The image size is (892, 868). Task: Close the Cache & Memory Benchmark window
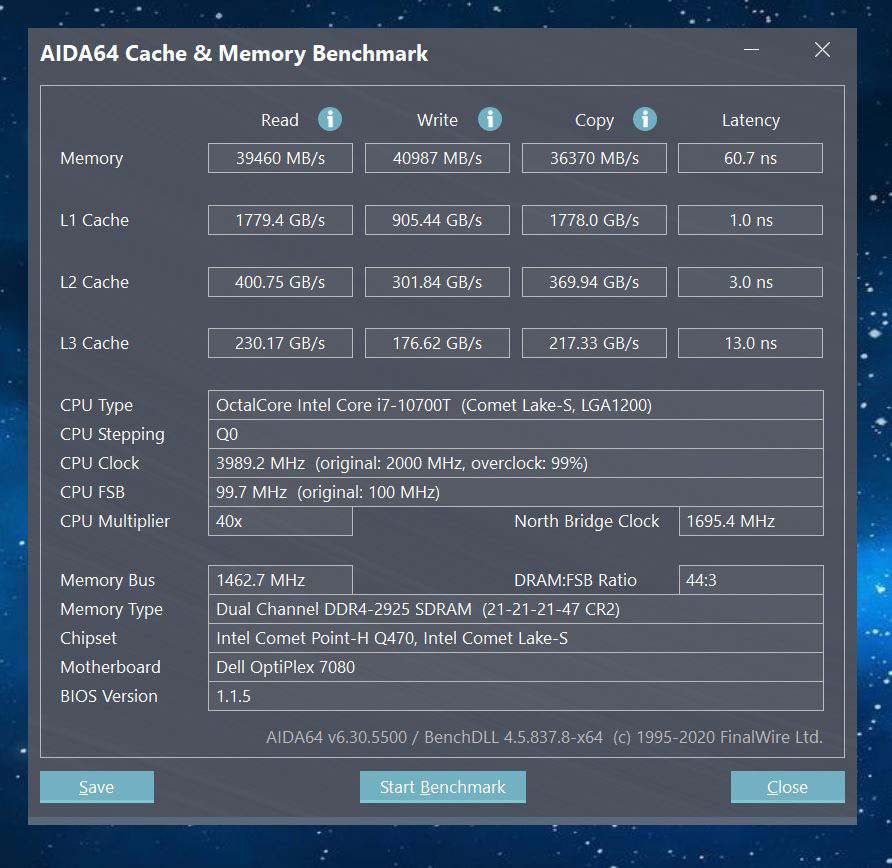(x=787, y=787)
